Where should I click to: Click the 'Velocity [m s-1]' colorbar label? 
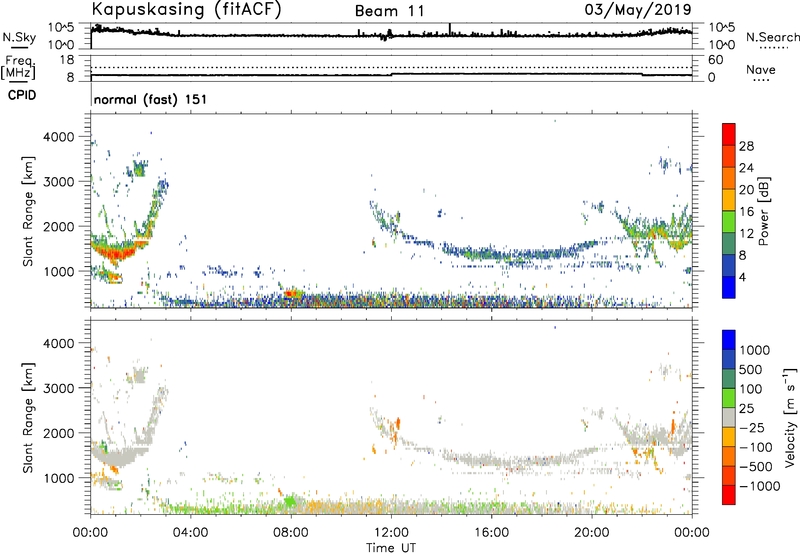pyautogui.click(x=790, y=417)
